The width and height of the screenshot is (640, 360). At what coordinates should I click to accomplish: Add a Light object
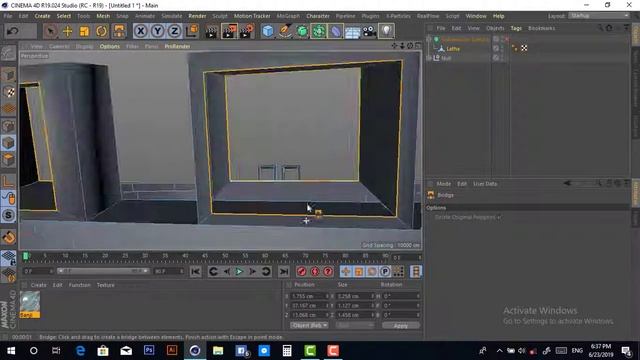[x=386, y=31]
